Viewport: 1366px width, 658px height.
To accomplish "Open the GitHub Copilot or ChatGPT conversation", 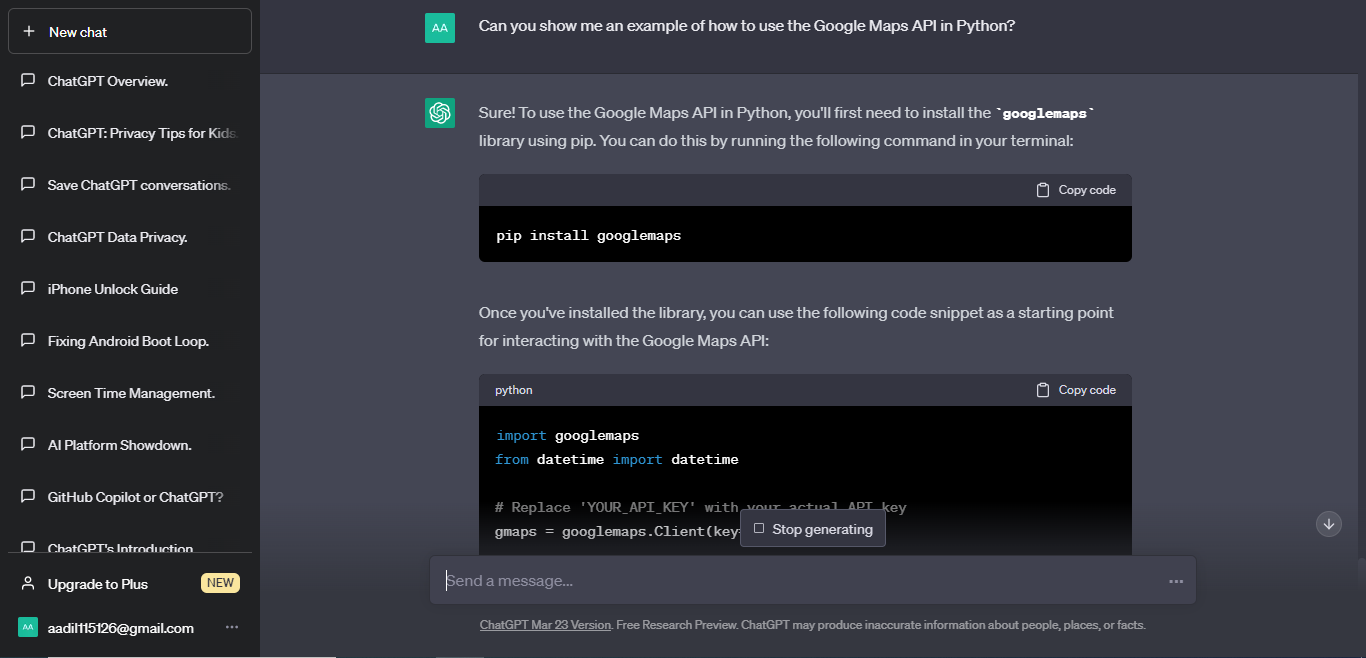I will 135,497.
